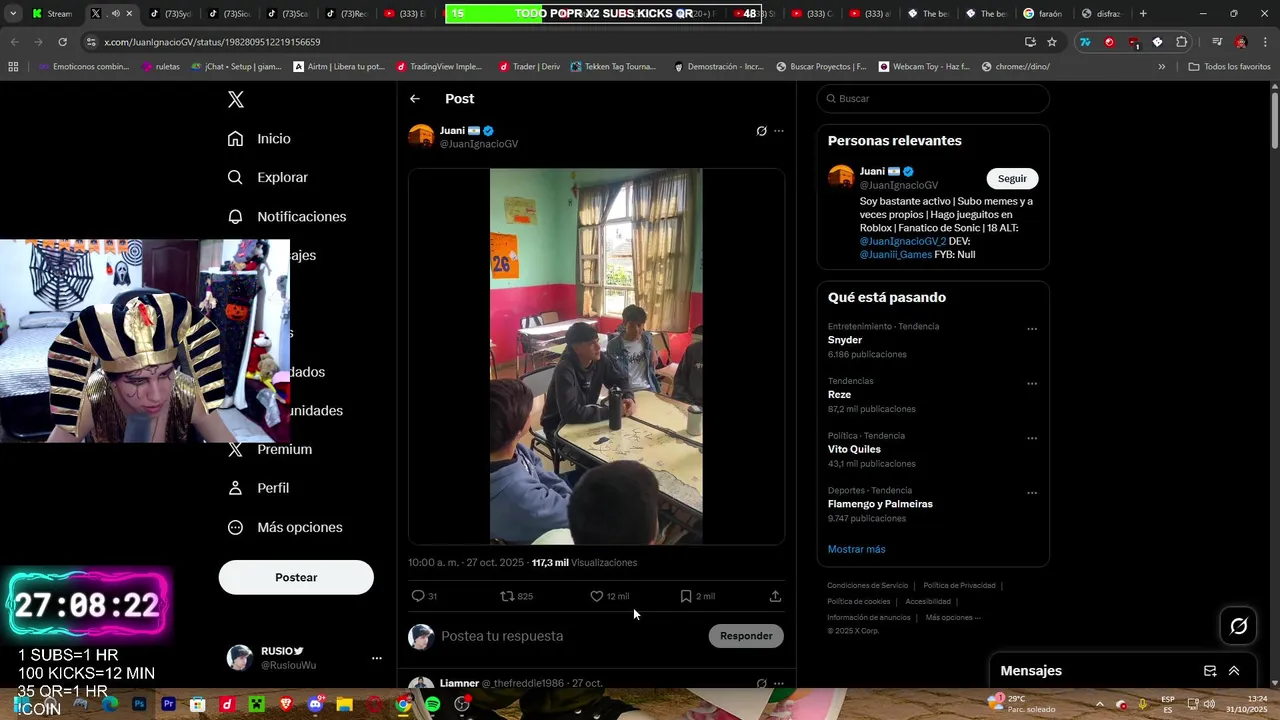Image resolution: width=1280 pixels, height=720 pixels.
Task: Open Chrome apps grid icon
Action: (x=13, y=67)
